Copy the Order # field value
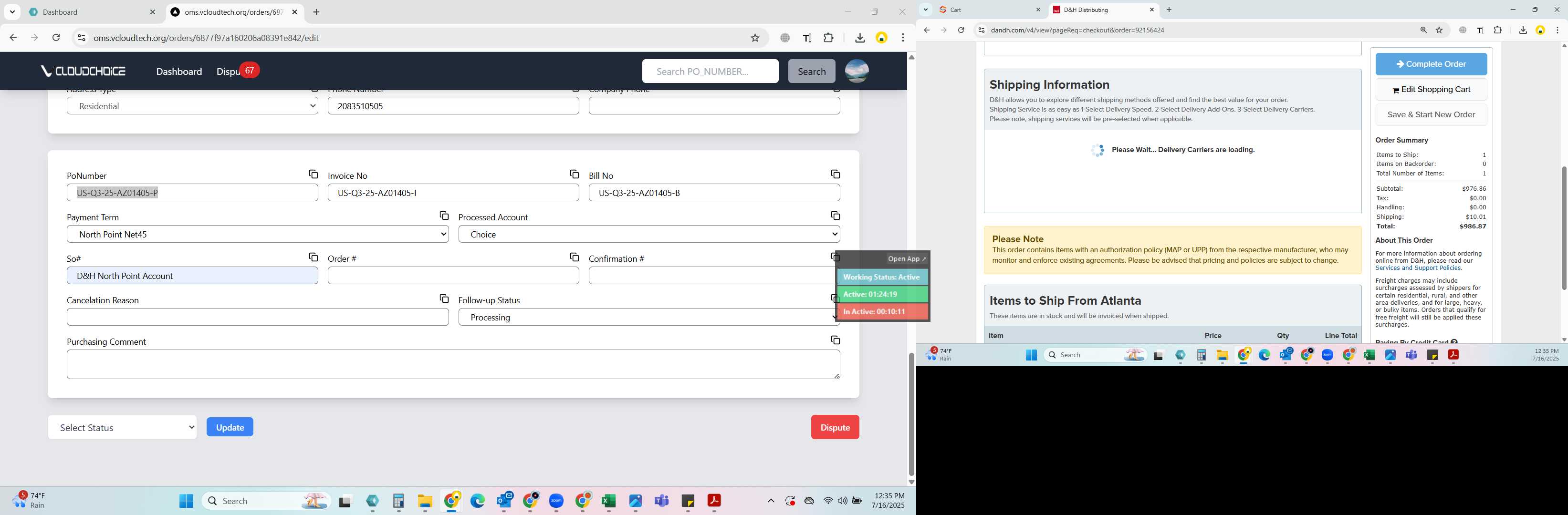1568x515 pixels. pyautogui.click(x=574, y=257)
